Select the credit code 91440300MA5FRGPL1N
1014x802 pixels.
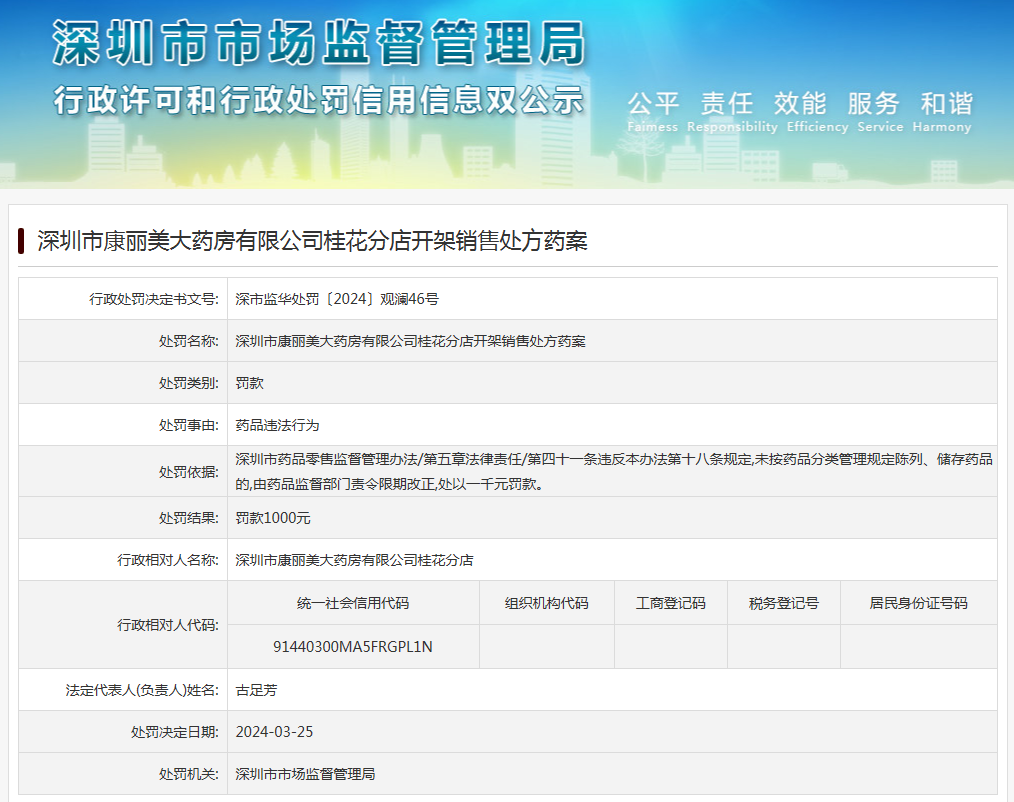coord(353,646)
